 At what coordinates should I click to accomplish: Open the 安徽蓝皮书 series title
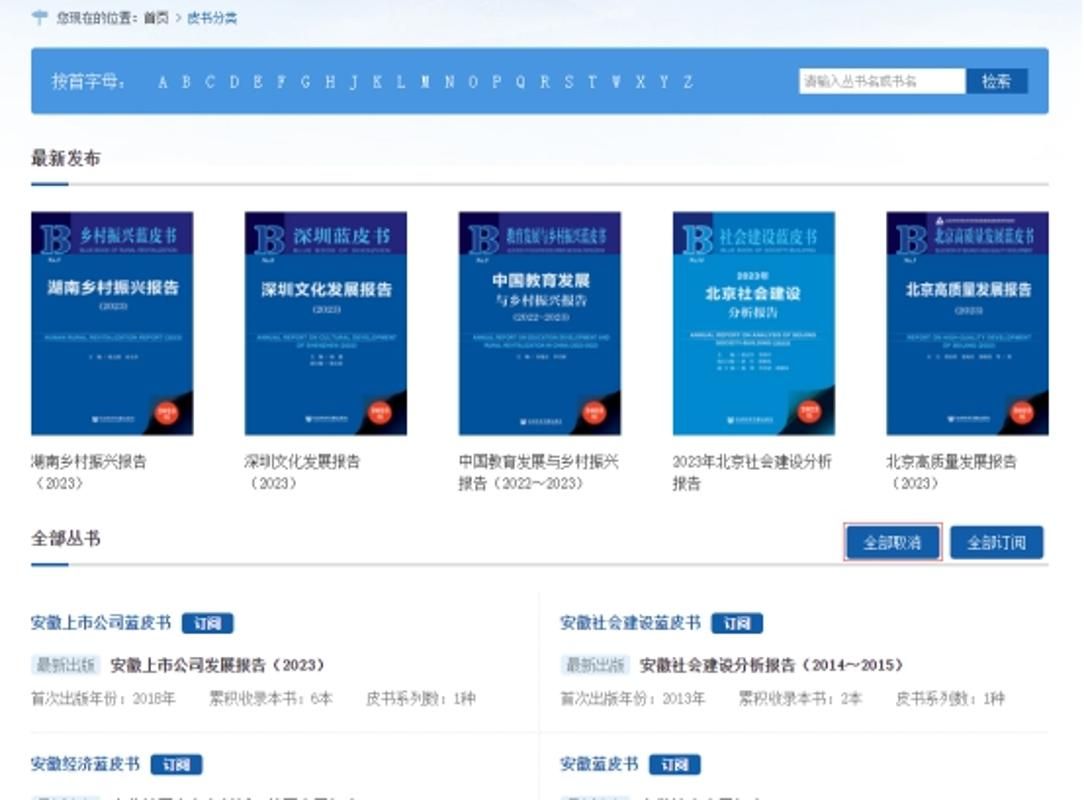tap(599, 765)
